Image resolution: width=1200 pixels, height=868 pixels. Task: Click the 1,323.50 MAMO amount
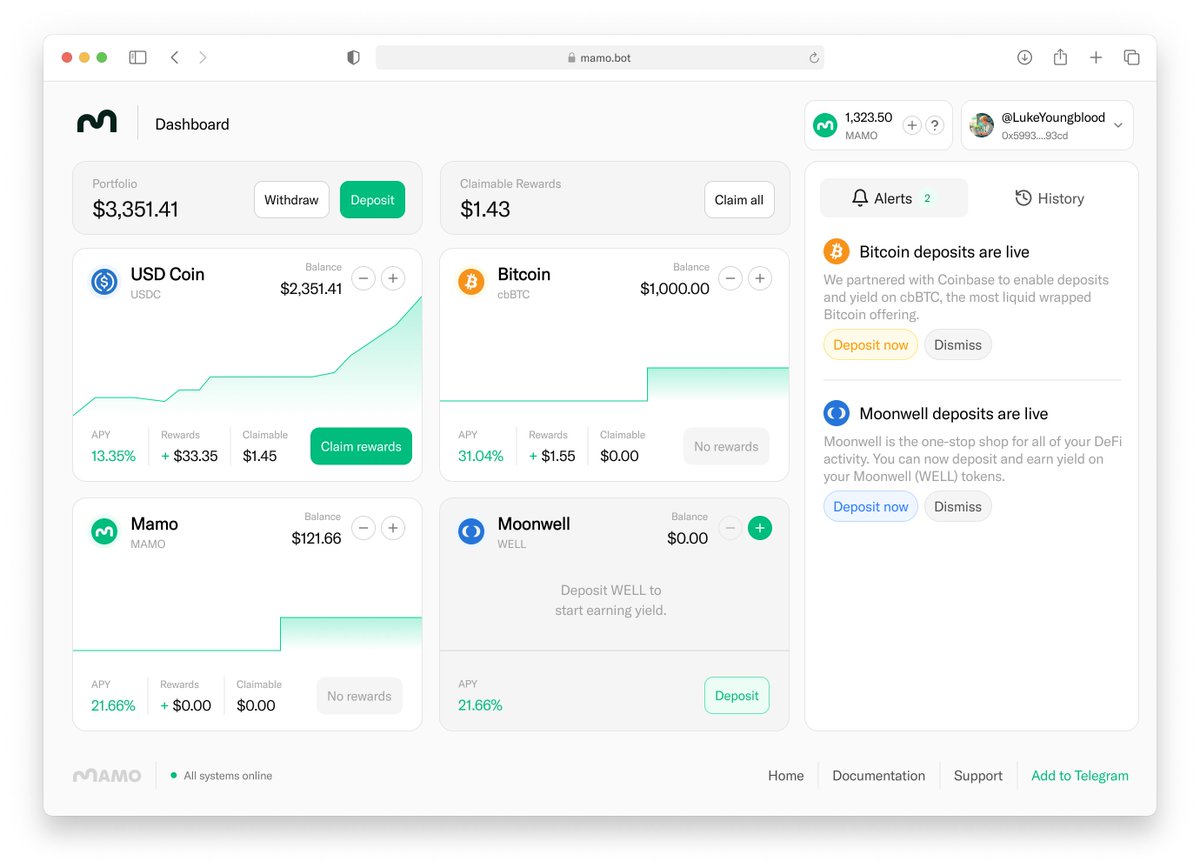click(868, 117)
